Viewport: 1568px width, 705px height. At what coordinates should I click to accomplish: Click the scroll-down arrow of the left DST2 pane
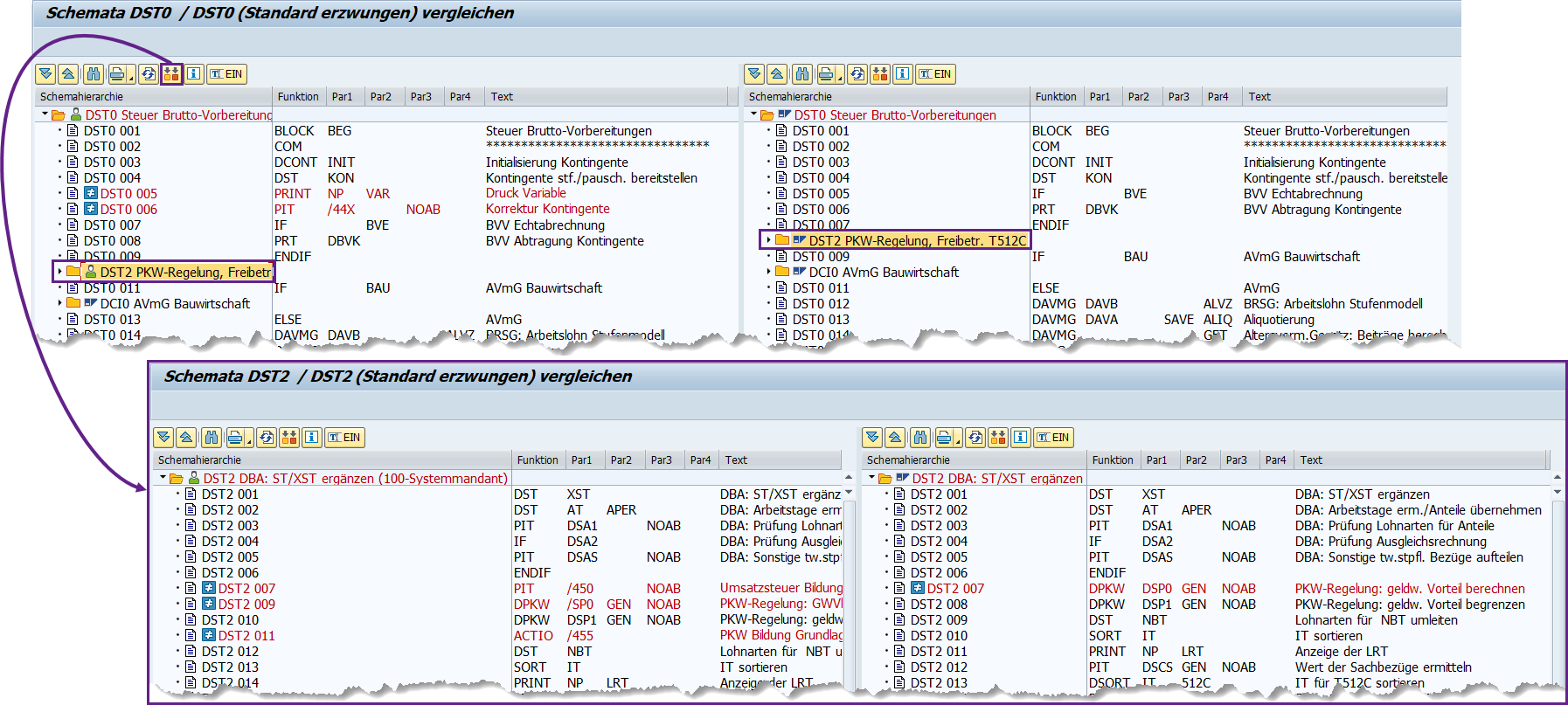[849, 492]
